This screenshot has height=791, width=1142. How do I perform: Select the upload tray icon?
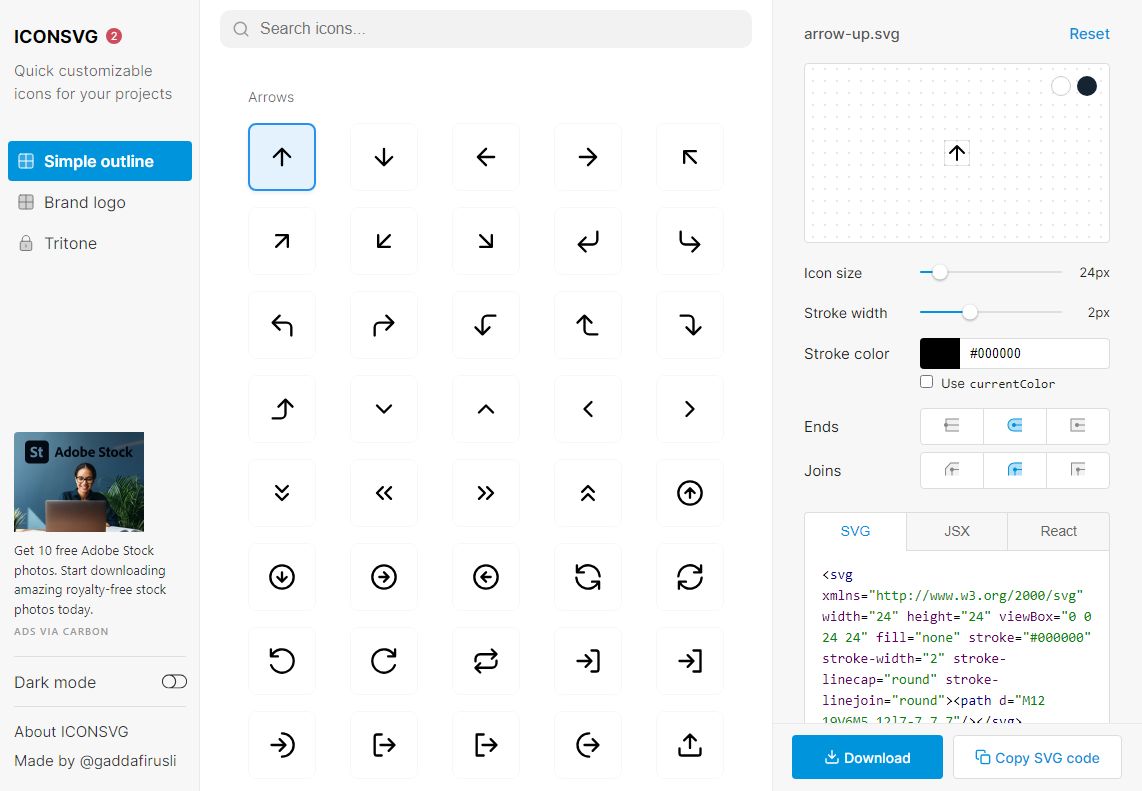[690, 744]
